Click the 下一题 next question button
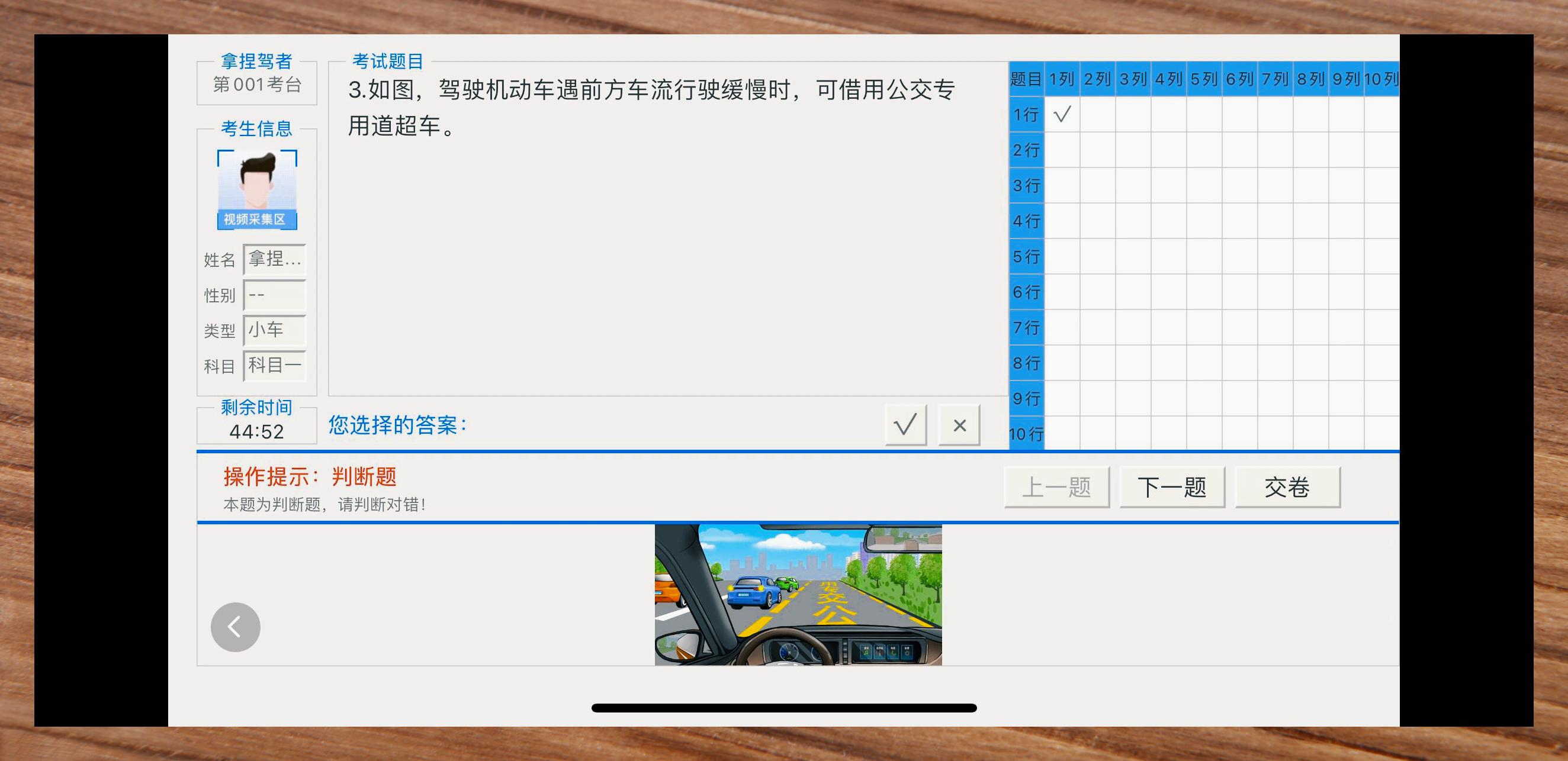1568x761 pixels. tap(1172, 486)
